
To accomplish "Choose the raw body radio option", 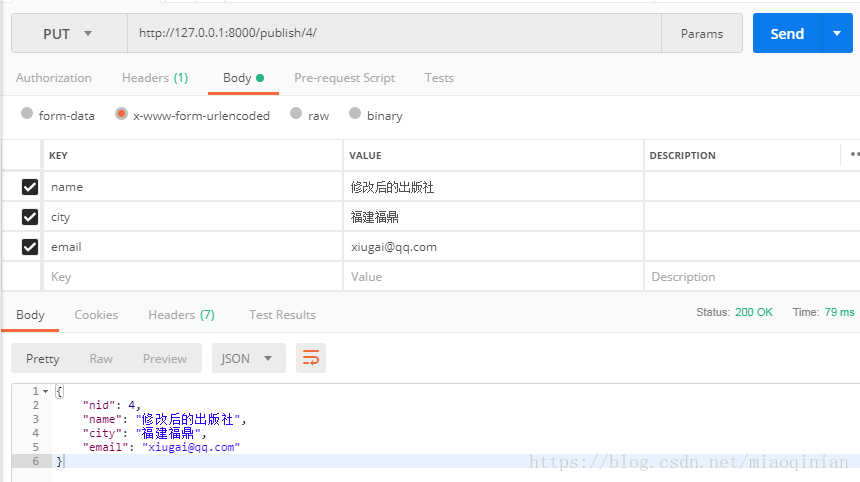I will (x=296, y=114).
